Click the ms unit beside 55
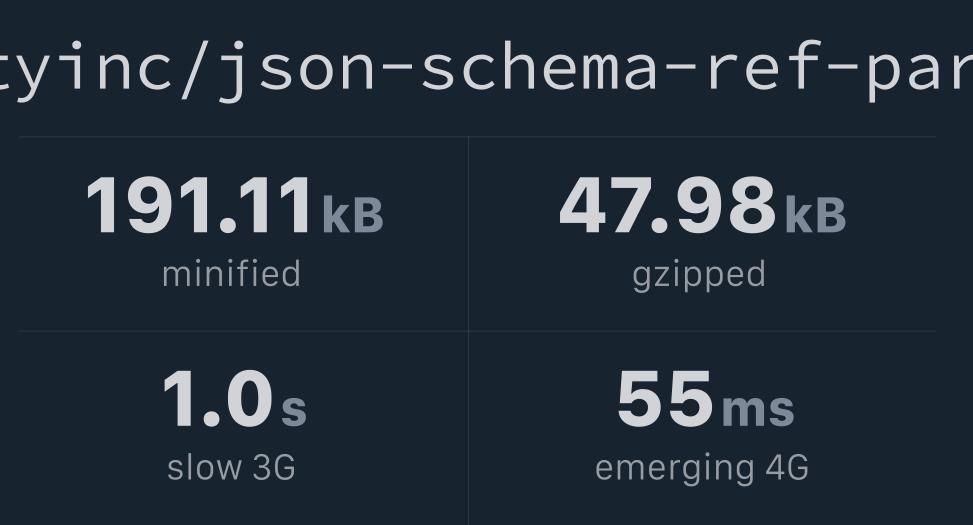The width and height of the screenshot is (973, 525). coord(758,410)
